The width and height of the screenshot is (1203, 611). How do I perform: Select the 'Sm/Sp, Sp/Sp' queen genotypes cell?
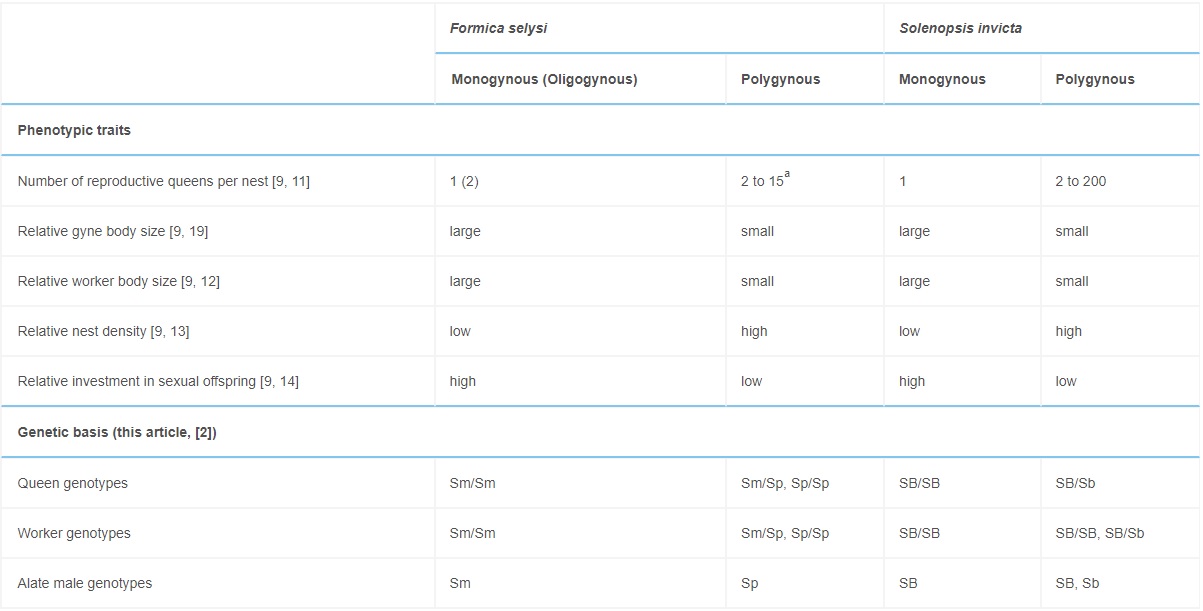coord(785,483)
